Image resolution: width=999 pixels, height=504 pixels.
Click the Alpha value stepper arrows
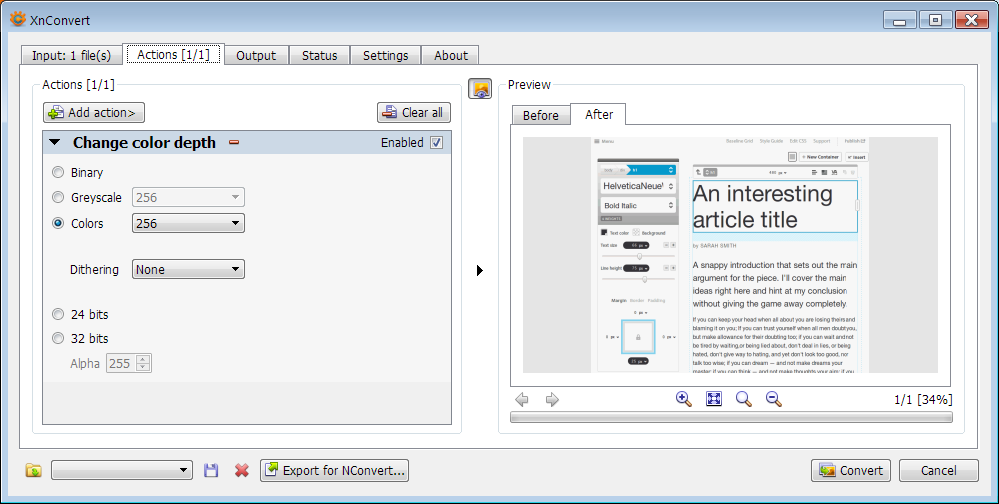click(x=143, y=363)
